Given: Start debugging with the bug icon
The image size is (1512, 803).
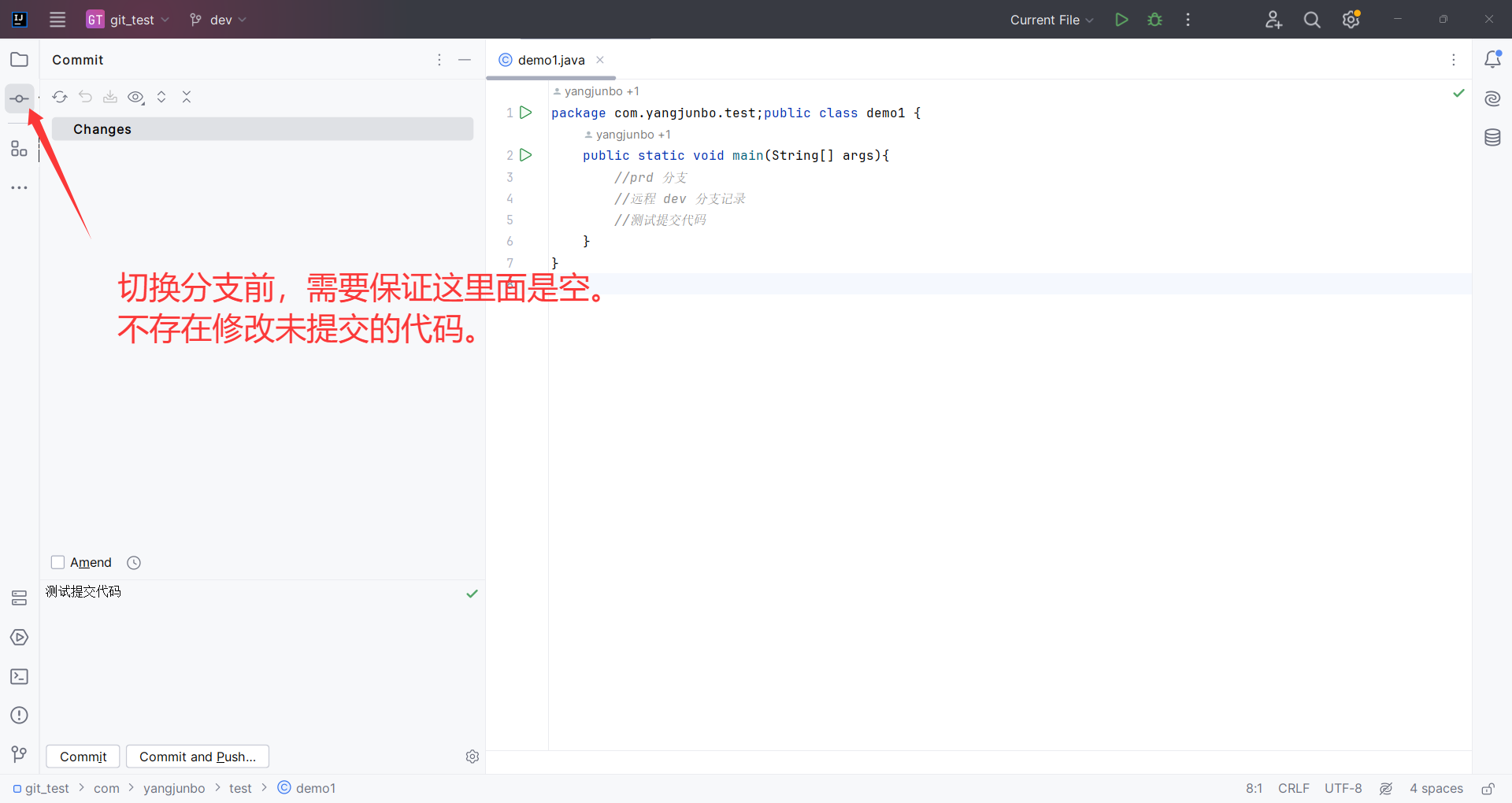Looking at the screenshot, I should pos(1154,19).
